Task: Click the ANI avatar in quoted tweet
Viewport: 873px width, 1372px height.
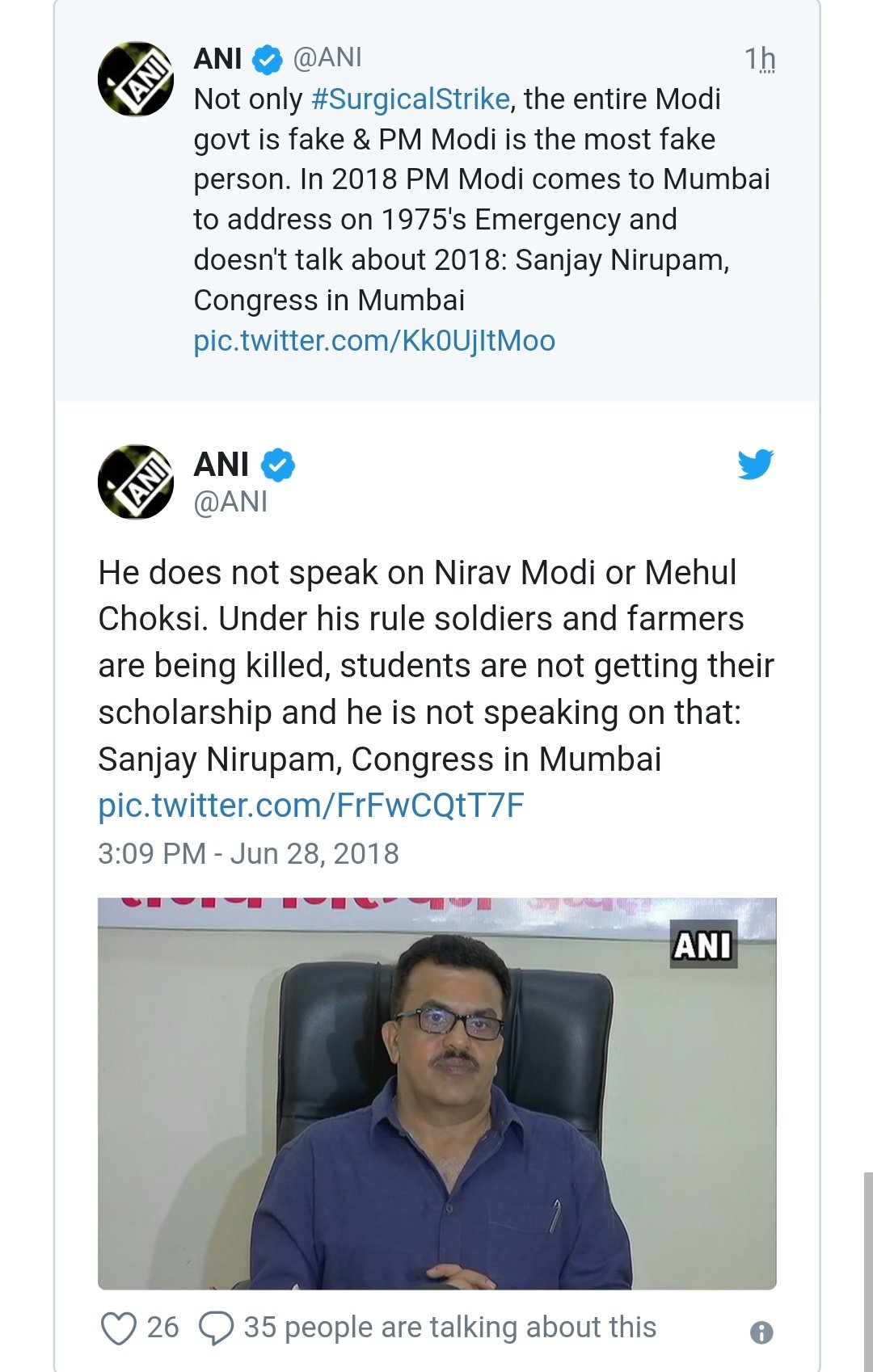Action: click(135, 79)
